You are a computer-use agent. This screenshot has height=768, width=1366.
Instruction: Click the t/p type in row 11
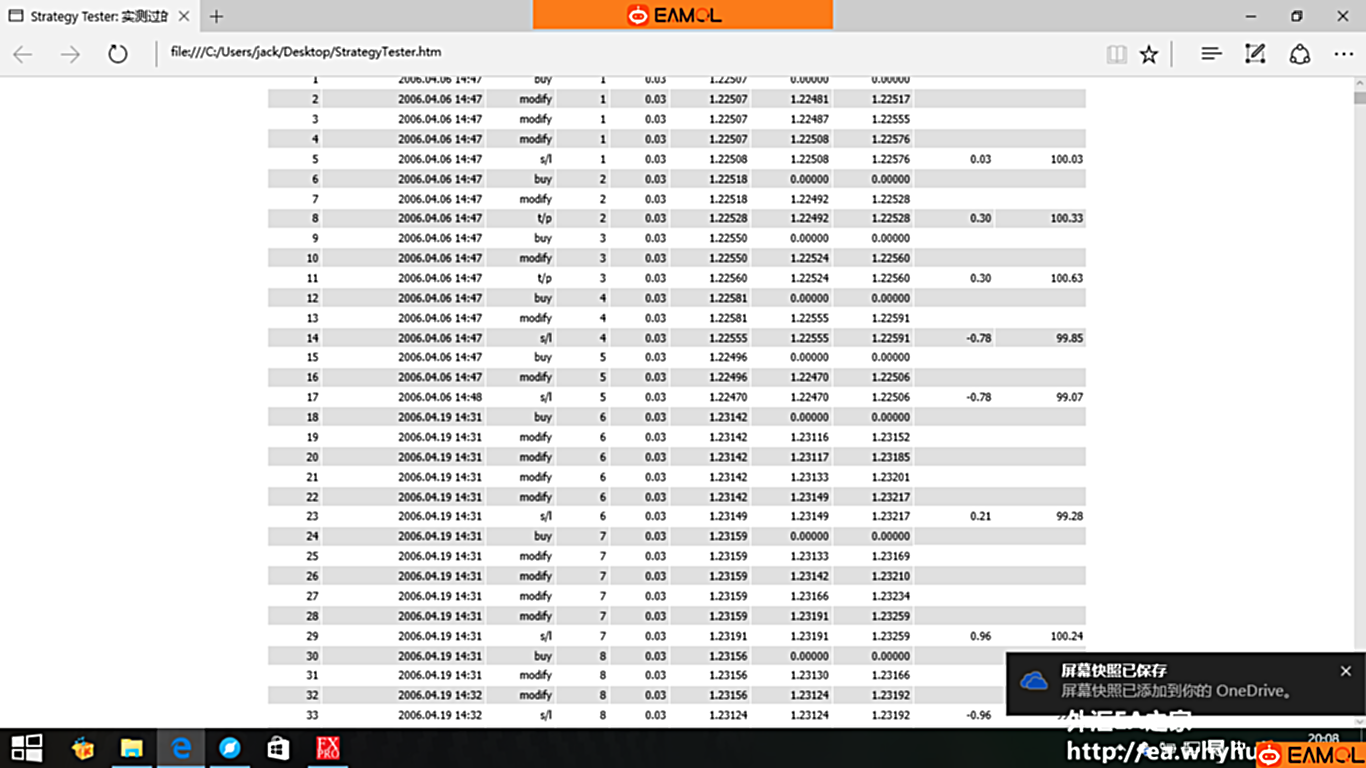pyautogui.click(x=544, y=278)
